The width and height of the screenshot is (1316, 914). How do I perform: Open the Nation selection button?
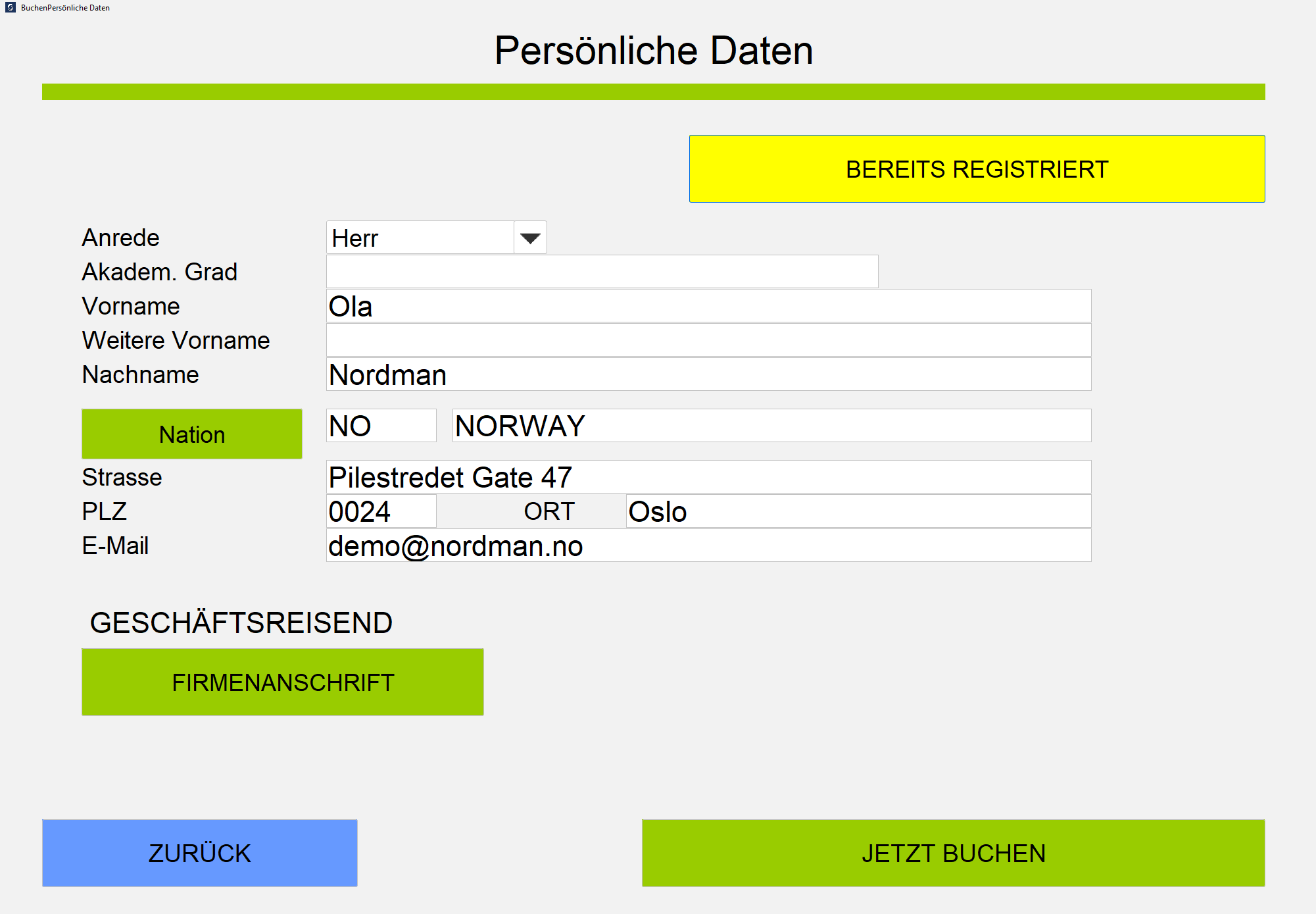(x=192, y=434)
